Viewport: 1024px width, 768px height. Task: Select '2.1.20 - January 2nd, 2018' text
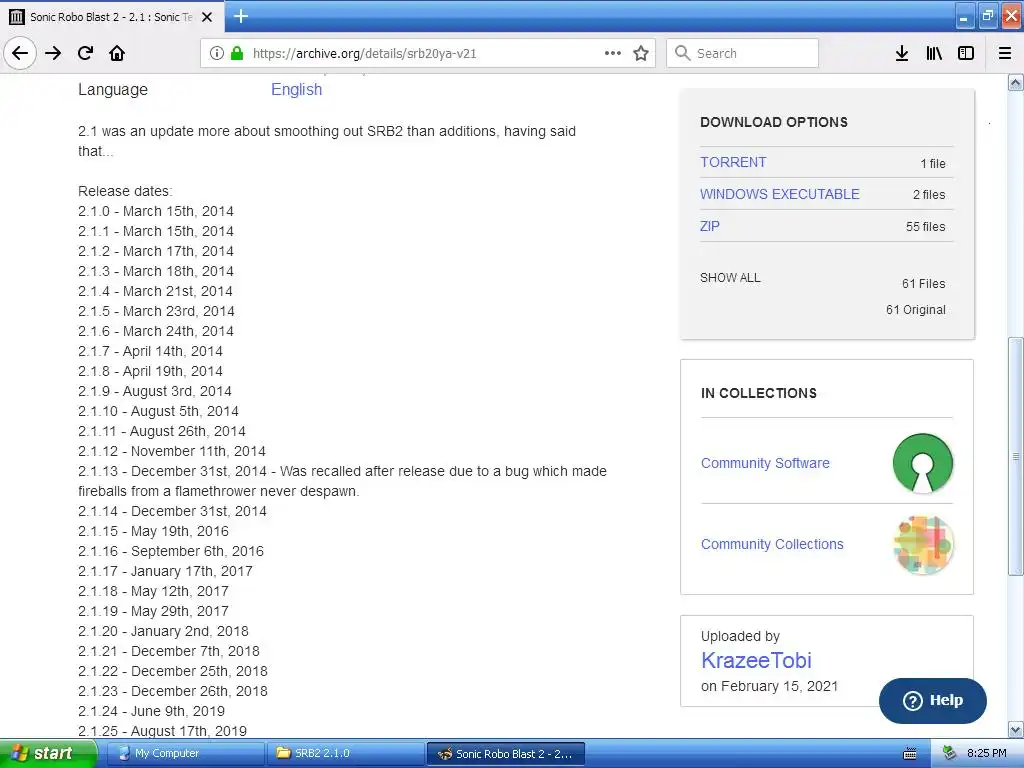pyautogui.click(x=163, y=631)
